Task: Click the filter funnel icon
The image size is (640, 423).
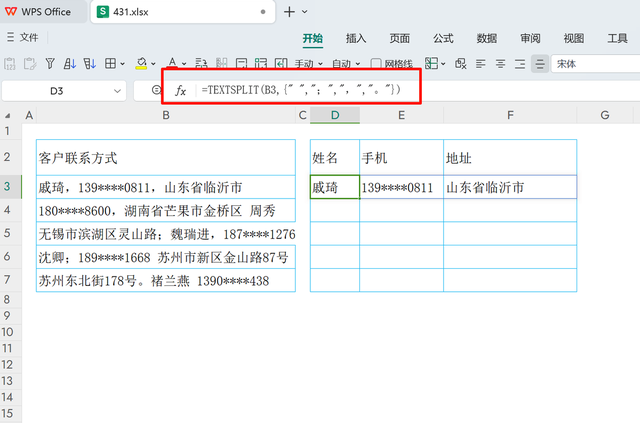Action: coord(50,64)
